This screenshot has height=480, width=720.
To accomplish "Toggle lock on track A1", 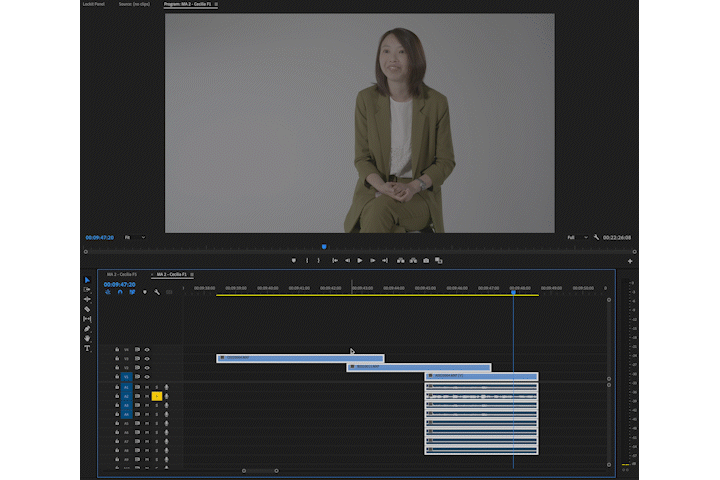I will pos(117,387).
